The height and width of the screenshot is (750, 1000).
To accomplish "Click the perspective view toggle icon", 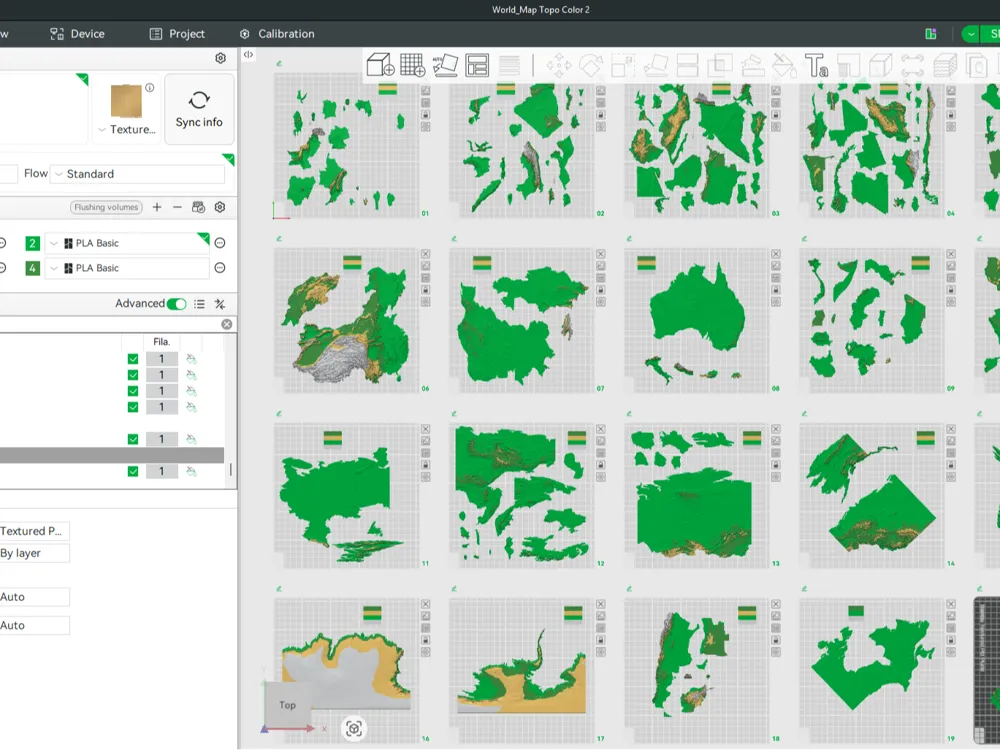I will pyautogui.click(x=354, y=728).
